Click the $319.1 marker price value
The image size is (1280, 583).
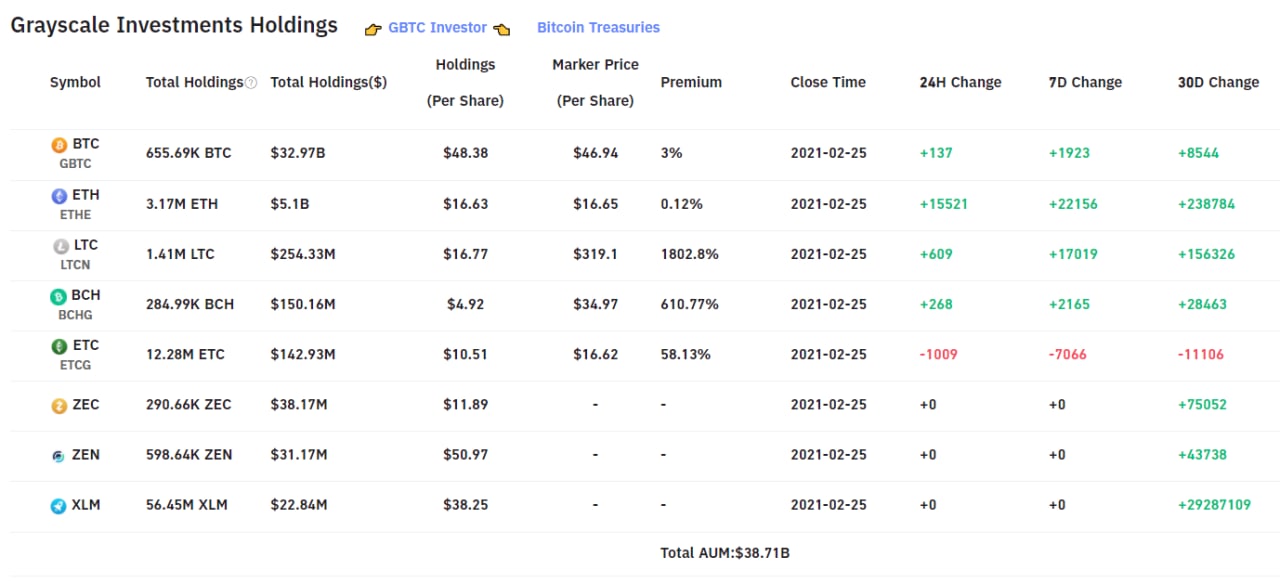click(x=596, y=254)
